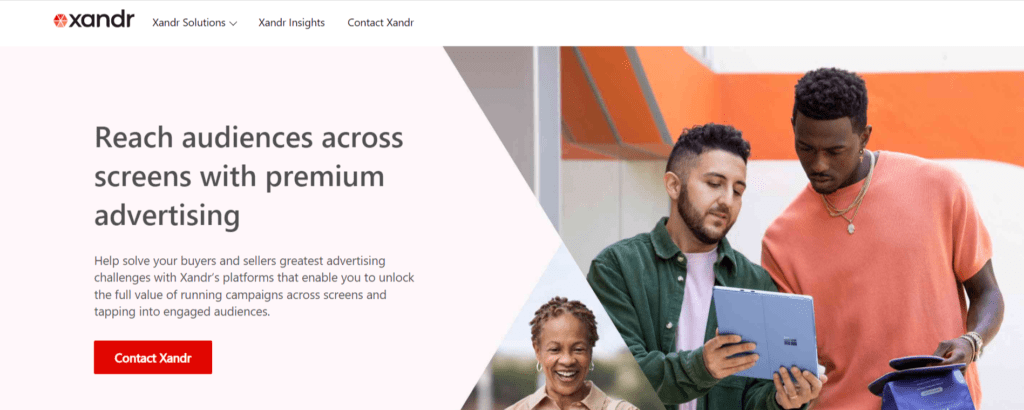Click the man wearing the green jacket
This screenshot has height=410, width=1024.
679,274
